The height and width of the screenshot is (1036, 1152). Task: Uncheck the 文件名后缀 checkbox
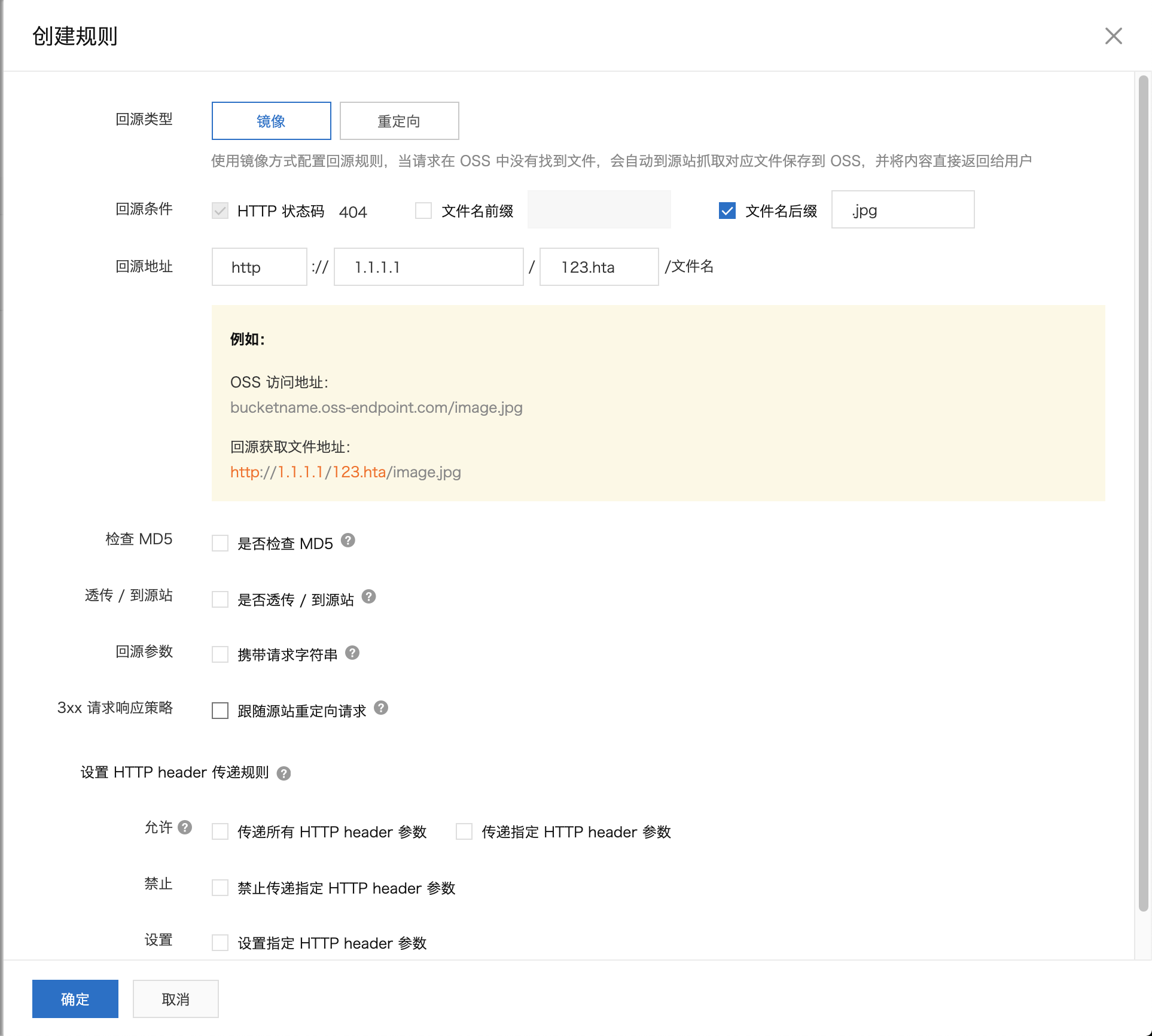click(727, 211)
